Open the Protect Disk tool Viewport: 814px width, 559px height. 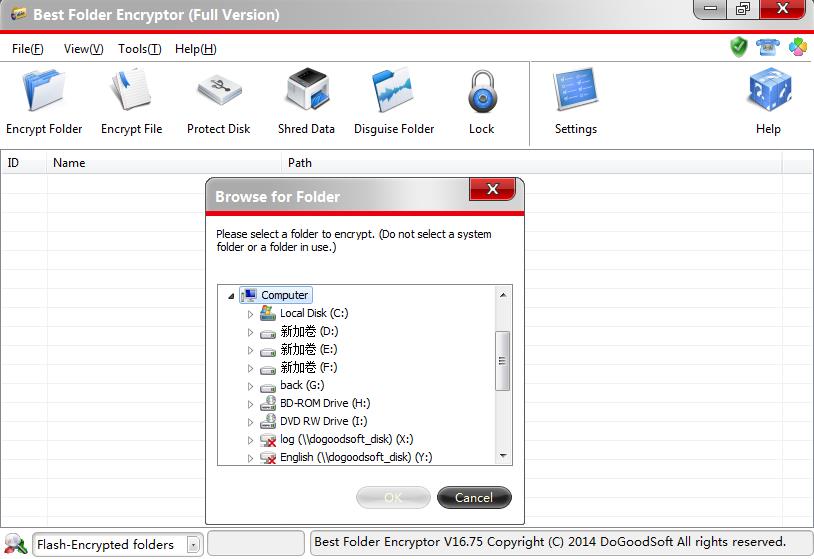(x=219, y=102)
